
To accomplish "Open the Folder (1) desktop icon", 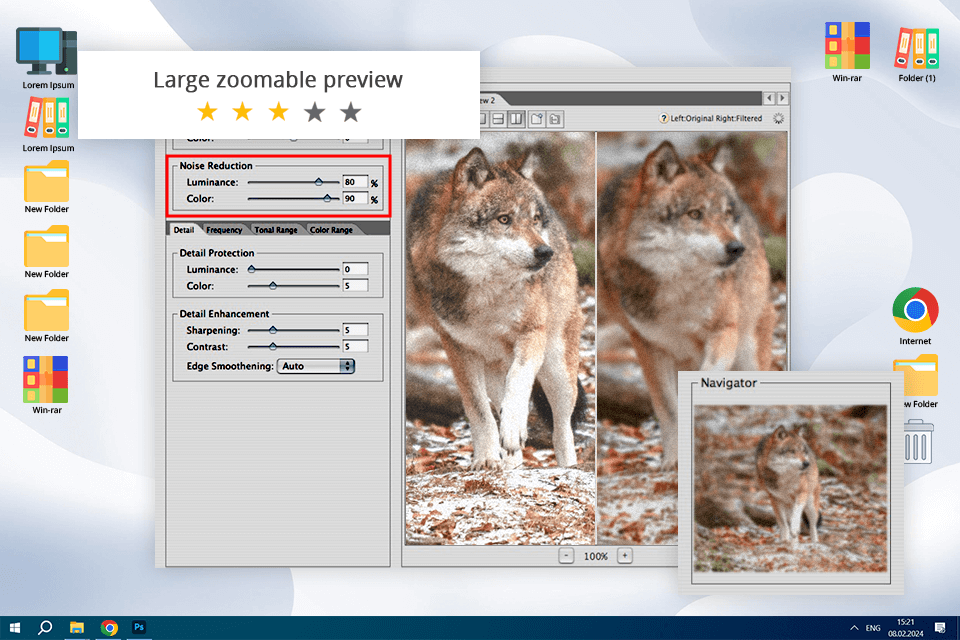I will [x=917, y=54].
